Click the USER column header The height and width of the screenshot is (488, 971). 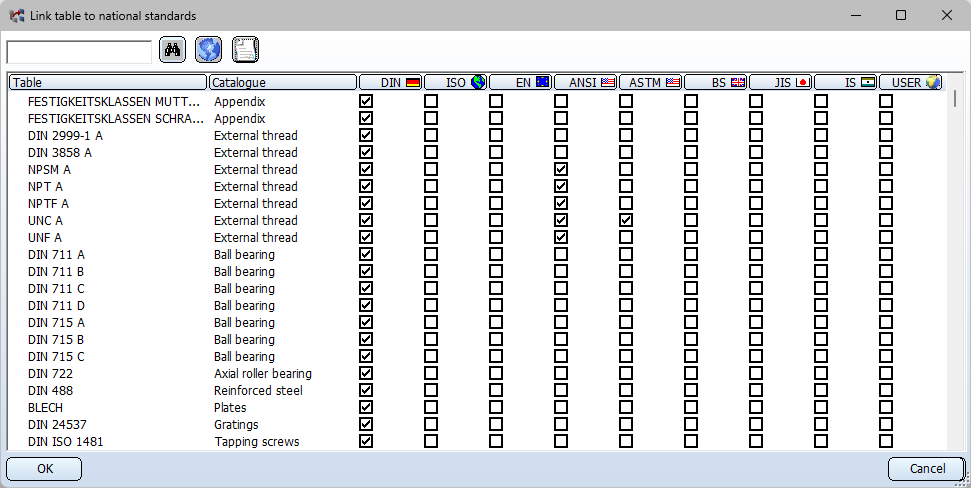click(911, 82)
